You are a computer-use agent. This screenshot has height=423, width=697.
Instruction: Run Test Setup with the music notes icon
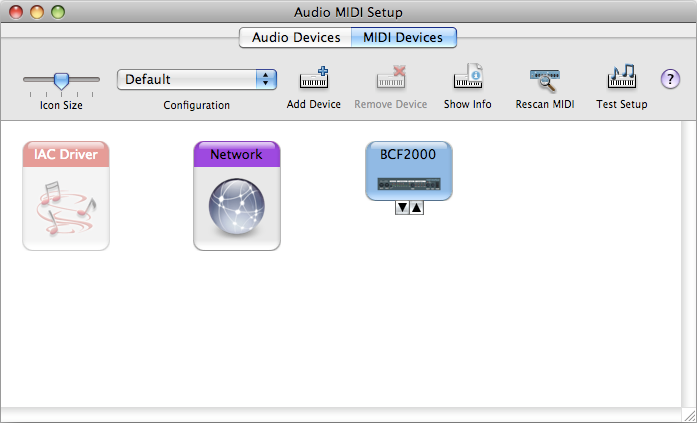coord(621,76)
